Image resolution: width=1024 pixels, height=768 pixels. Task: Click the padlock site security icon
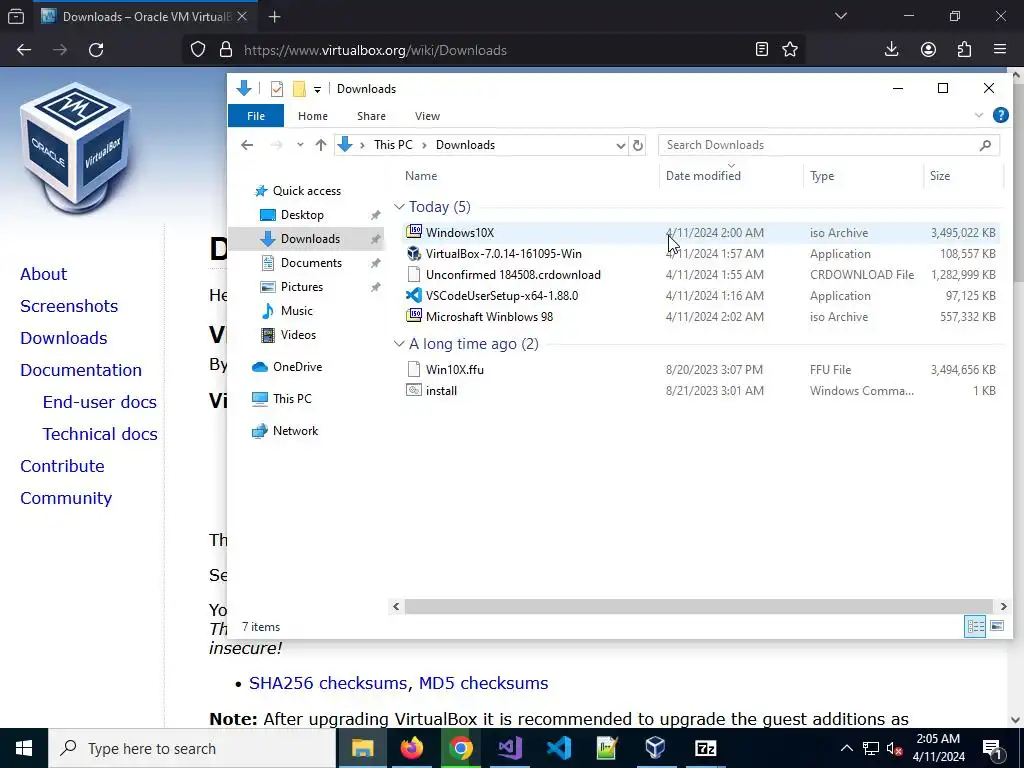226,50
